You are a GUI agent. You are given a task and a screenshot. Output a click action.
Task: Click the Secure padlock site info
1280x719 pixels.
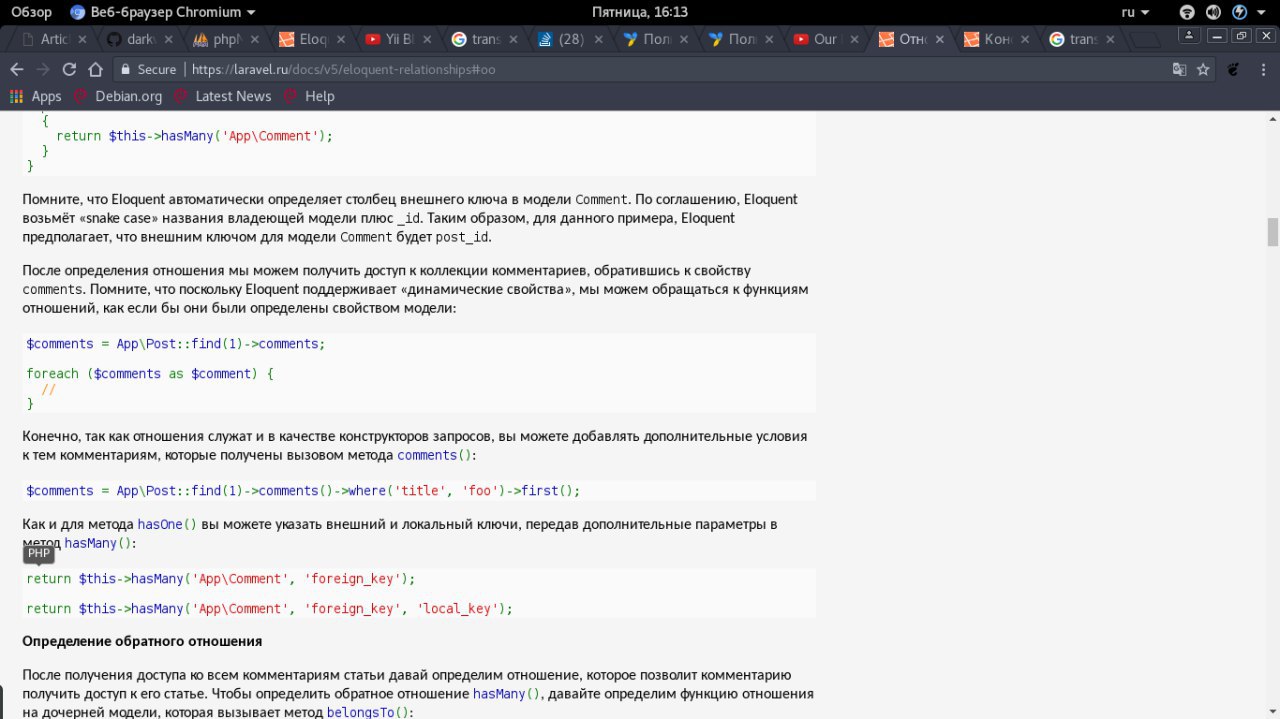[x=148, y=70]
